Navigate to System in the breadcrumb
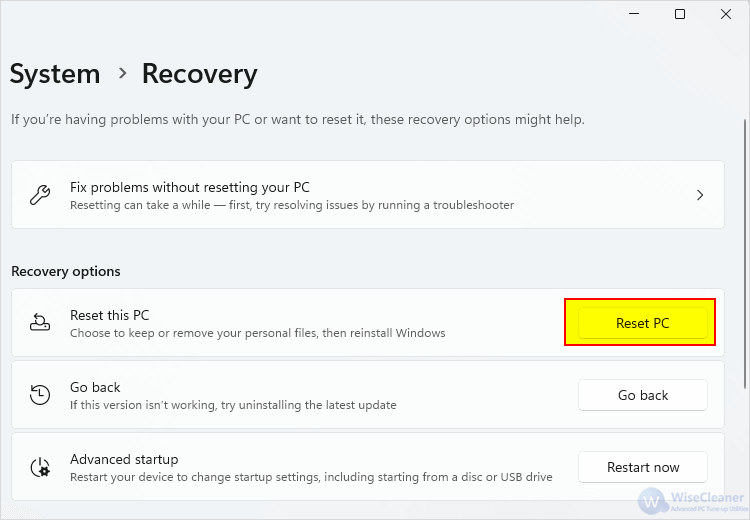 pos(55,74)
